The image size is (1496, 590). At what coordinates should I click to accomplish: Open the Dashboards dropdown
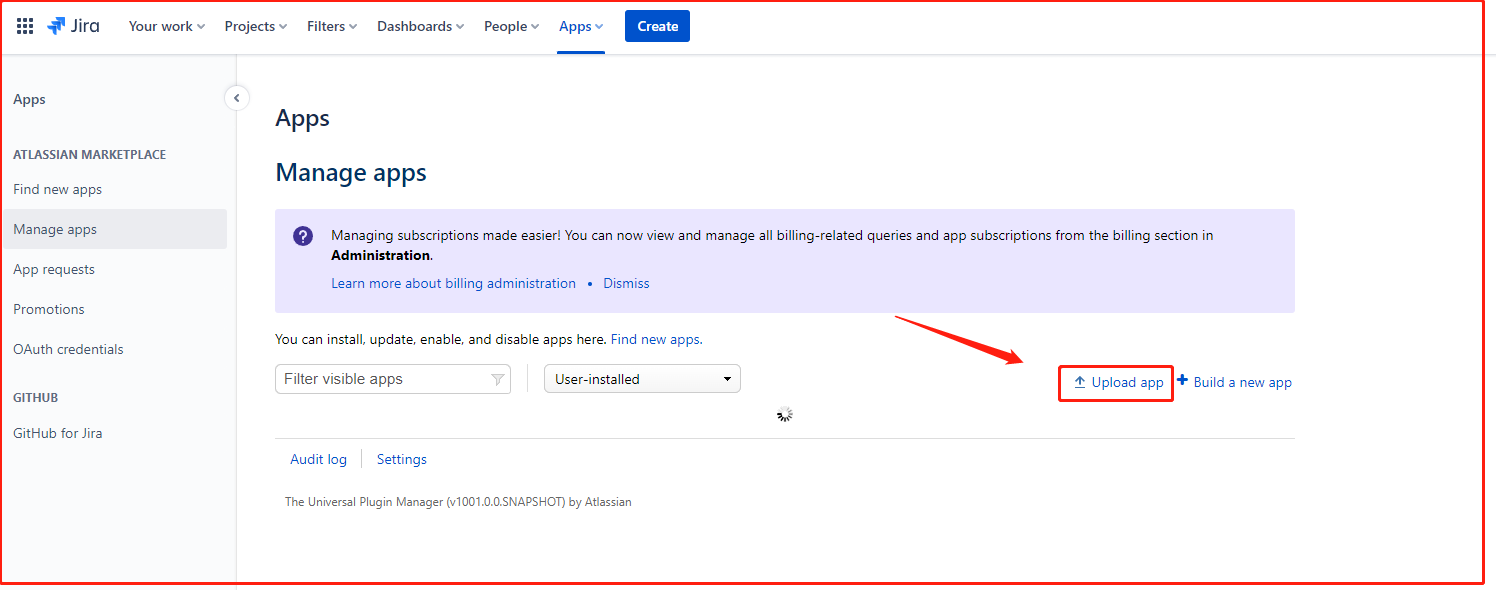[x=420, y=26]
